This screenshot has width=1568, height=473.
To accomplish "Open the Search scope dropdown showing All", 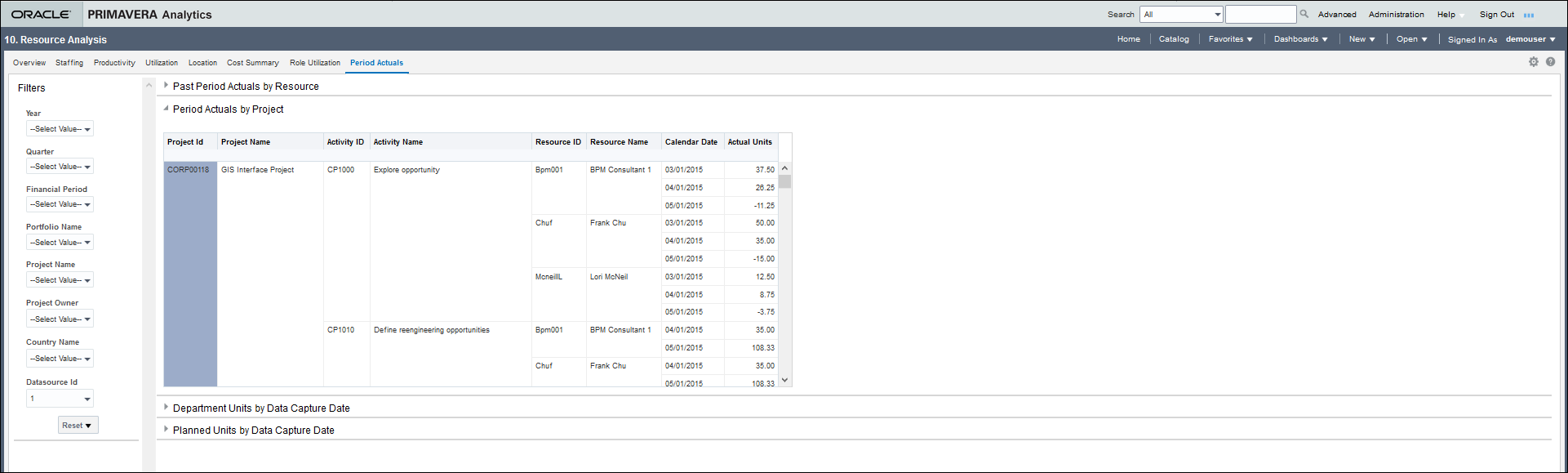I will click(1181, 14).
